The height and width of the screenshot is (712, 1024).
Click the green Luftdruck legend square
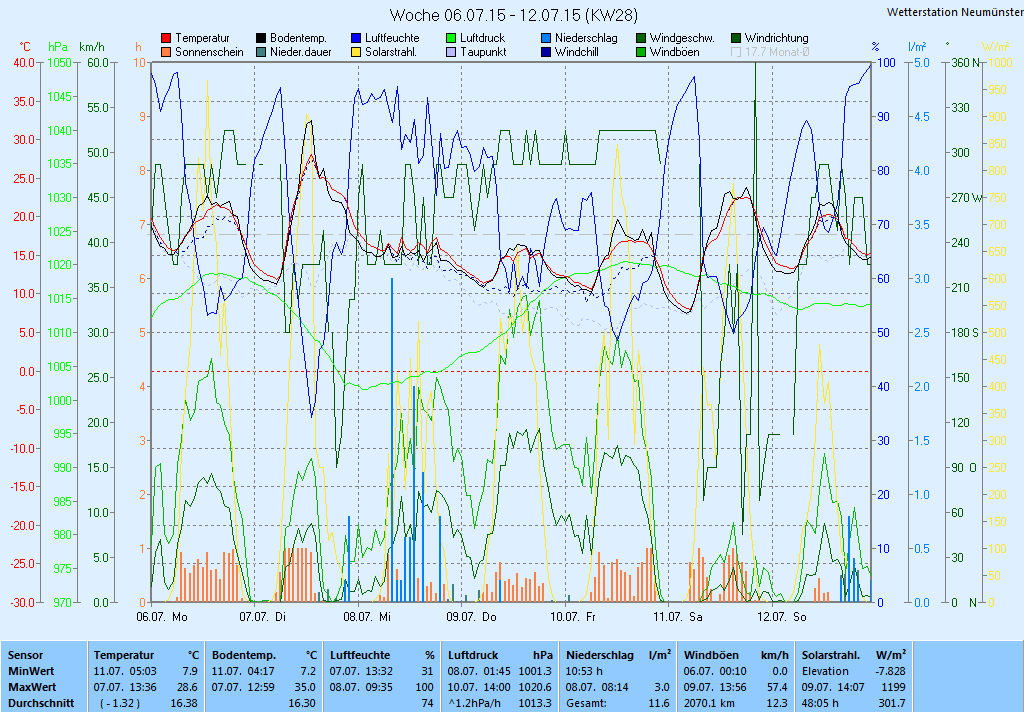[451, 38]
